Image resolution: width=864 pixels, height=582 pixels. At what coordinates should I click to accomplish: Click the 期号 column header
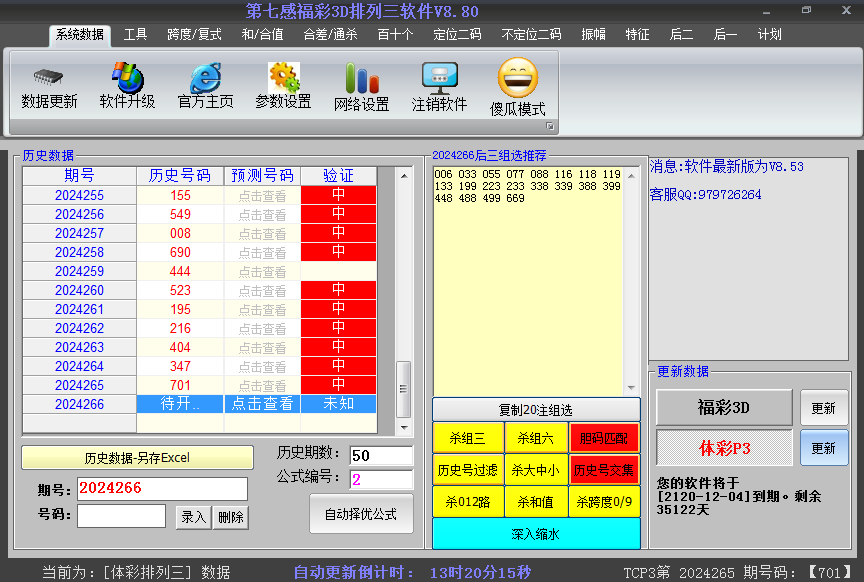(79, 176)
